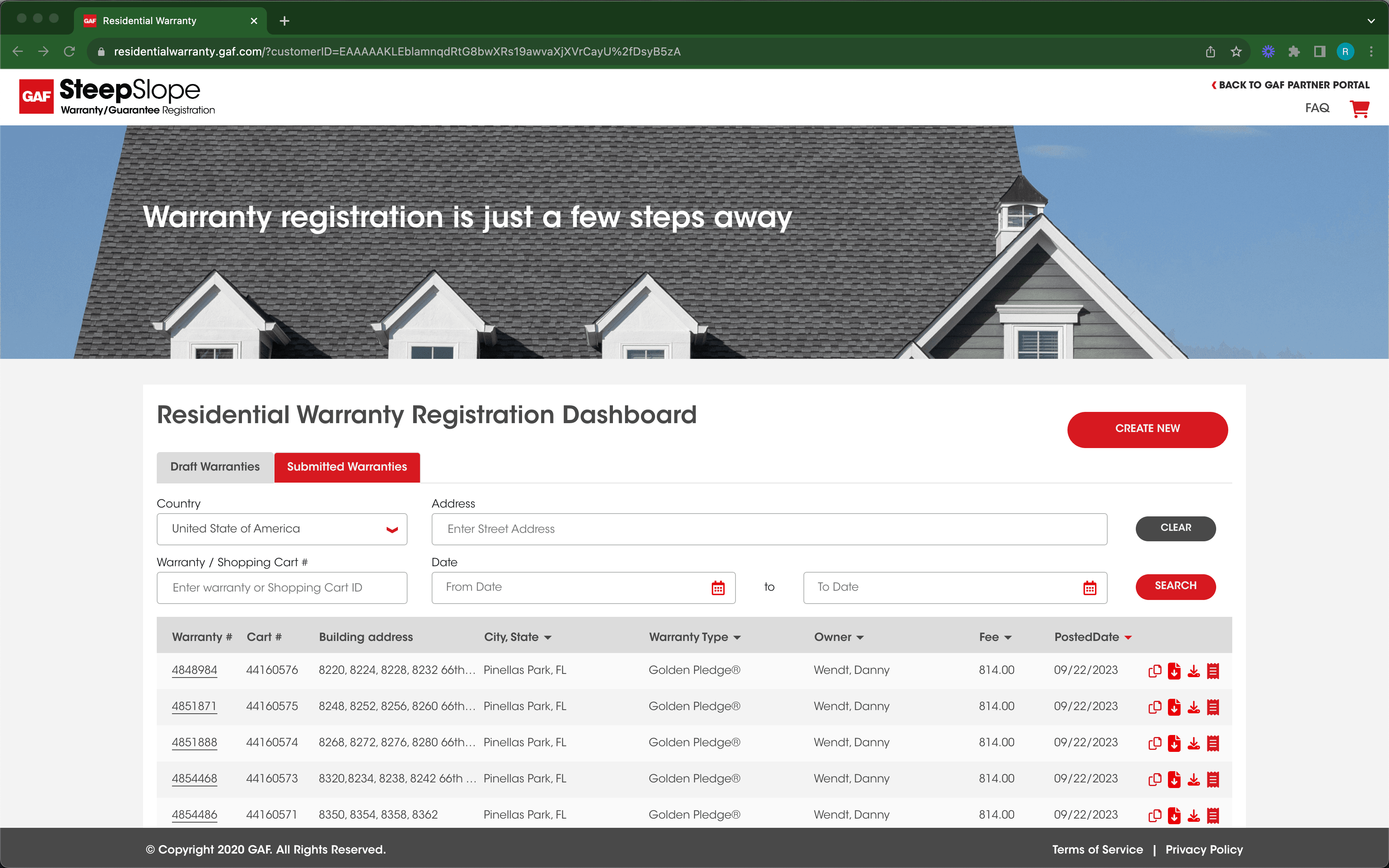Sort by the PostedDate column arrow
This screenshot has height=868, width=1389.
[x=1128, y=638]
